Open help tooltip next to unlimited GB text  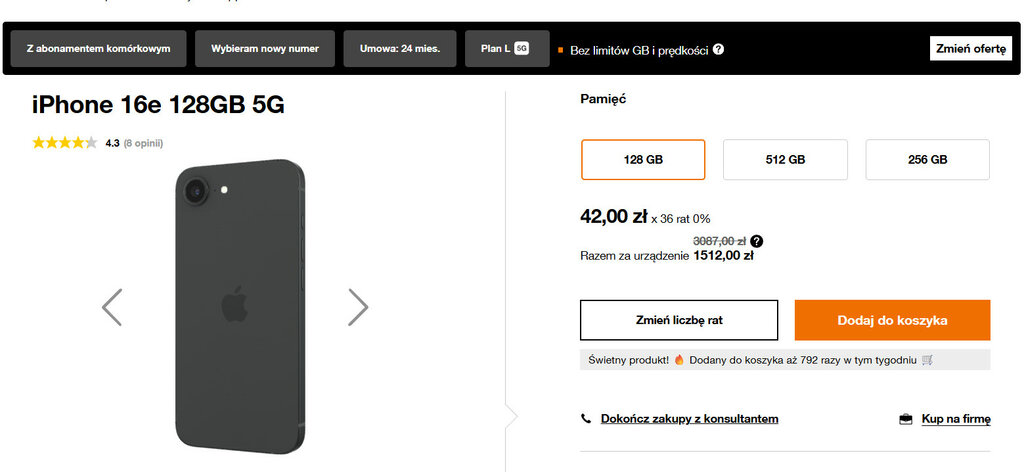click(x=718, y=49)
